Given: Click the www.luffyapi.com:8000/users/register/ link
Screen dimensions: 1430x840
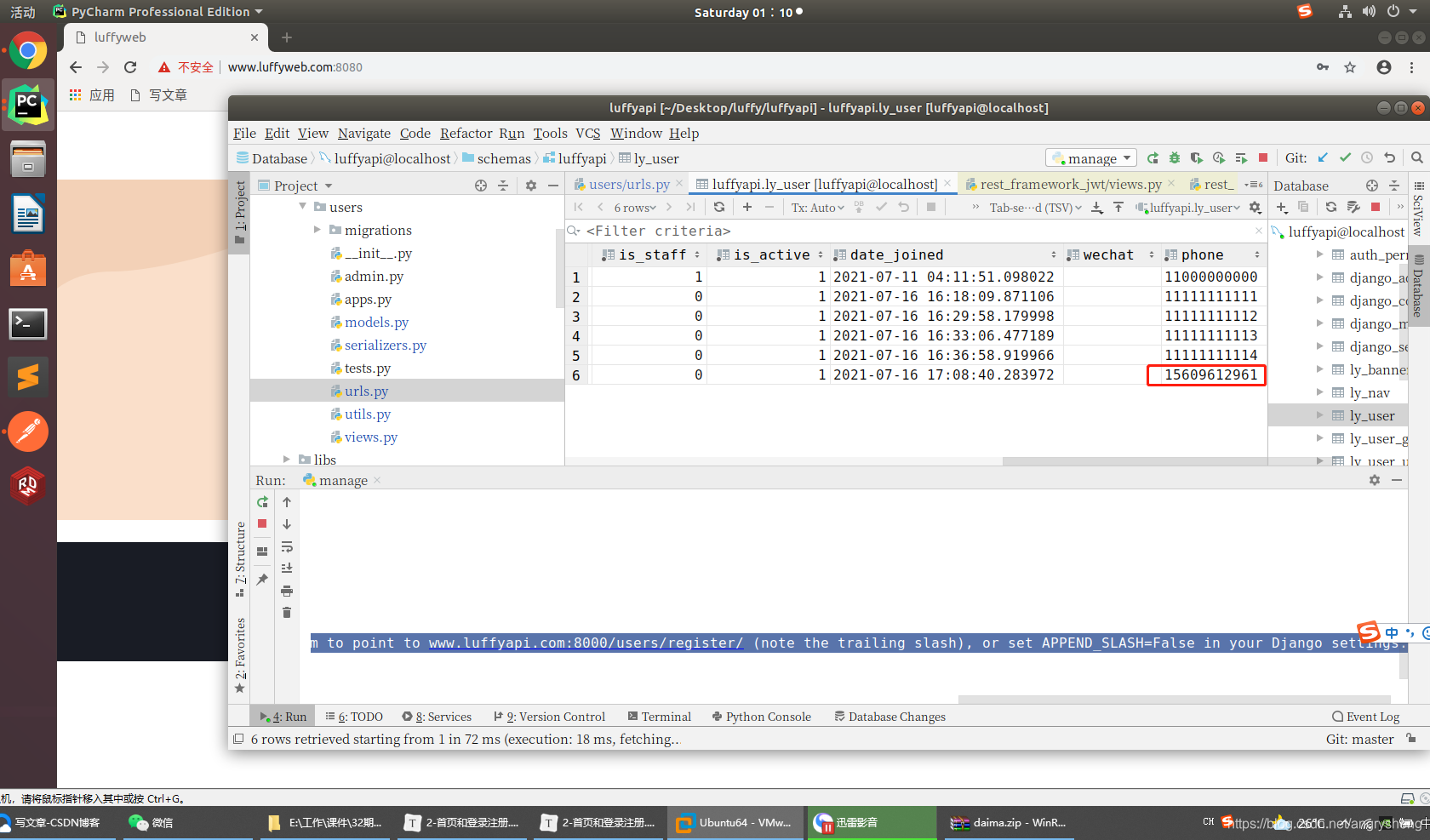Looking at the screenshot, I should click(x=586, y=643).
